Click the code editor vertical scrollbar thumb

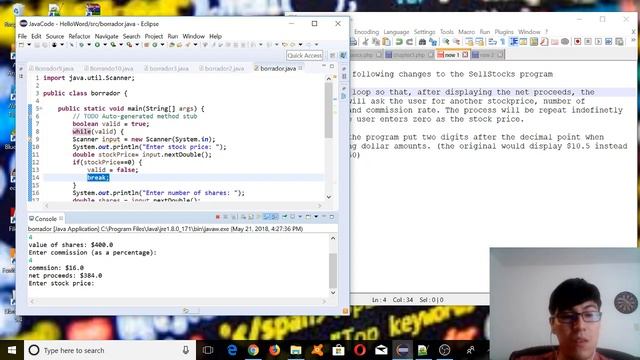pos(329,111)
